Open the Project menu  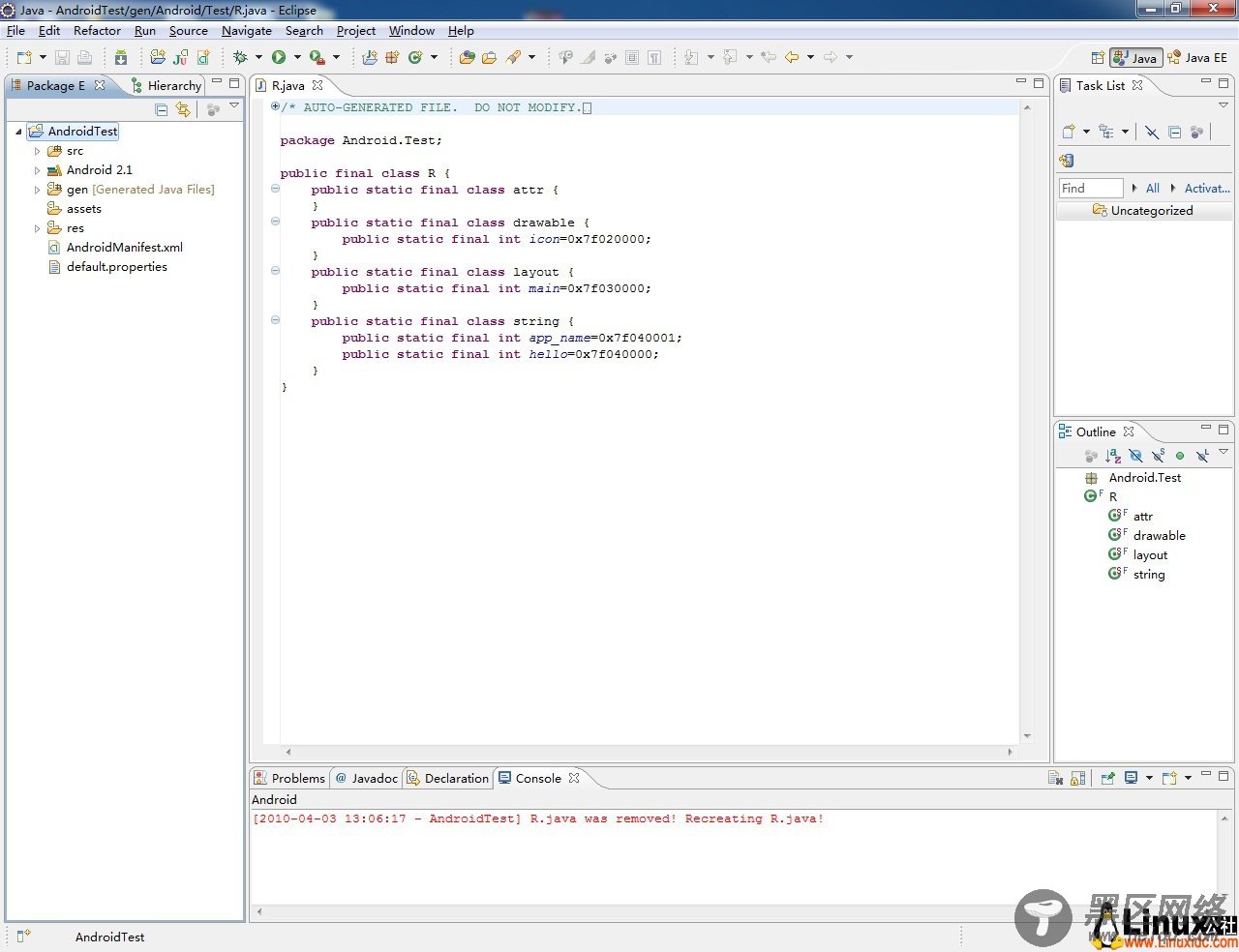point(356,31)
